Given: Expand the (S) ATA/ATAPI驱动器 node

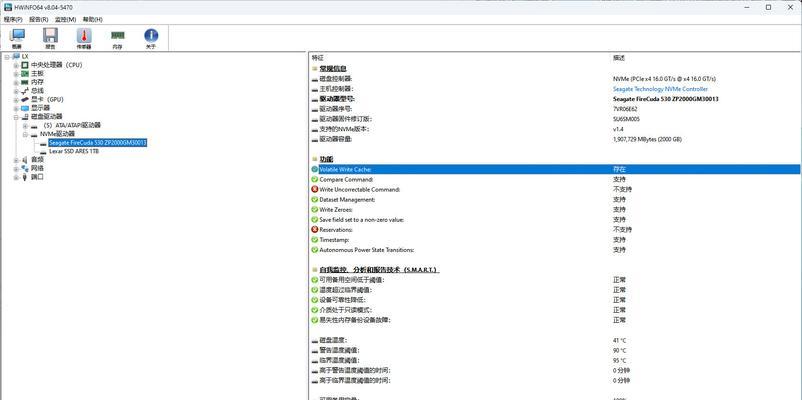Looking at the screenshot, I should [25, 125].
